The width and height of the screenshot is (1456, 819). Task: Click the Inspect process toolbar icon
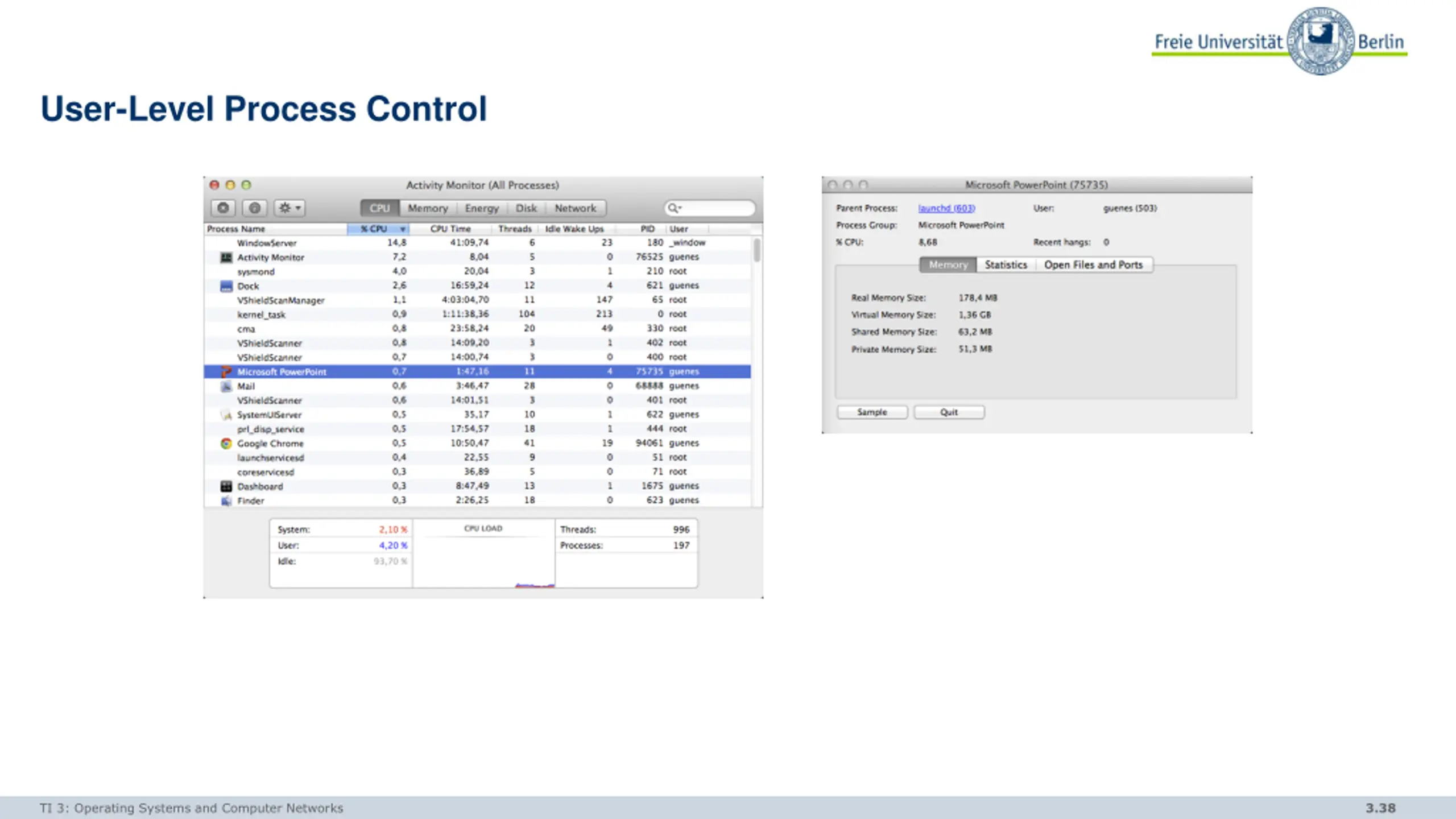click(x=255, y=208)
